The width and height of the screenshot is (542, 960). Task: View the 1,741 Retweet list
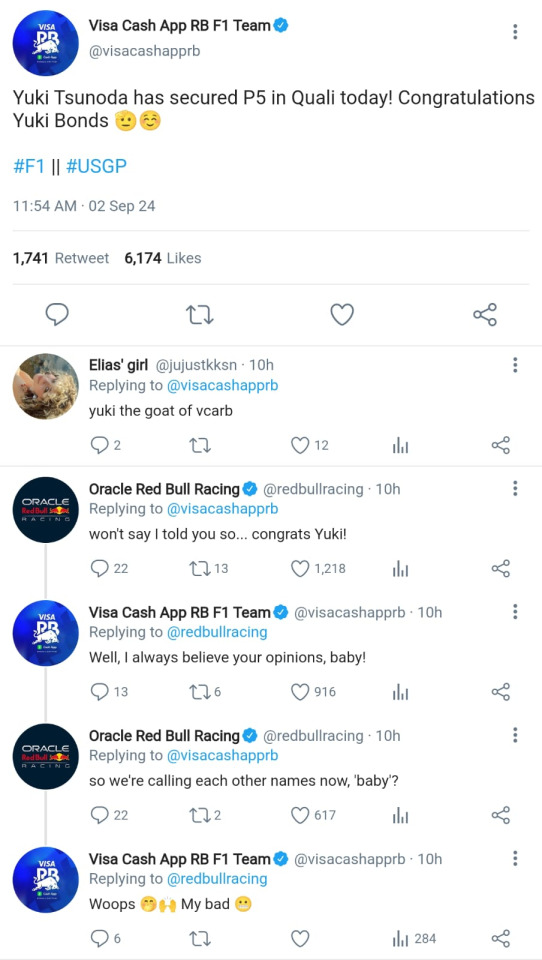click(61, 258)
